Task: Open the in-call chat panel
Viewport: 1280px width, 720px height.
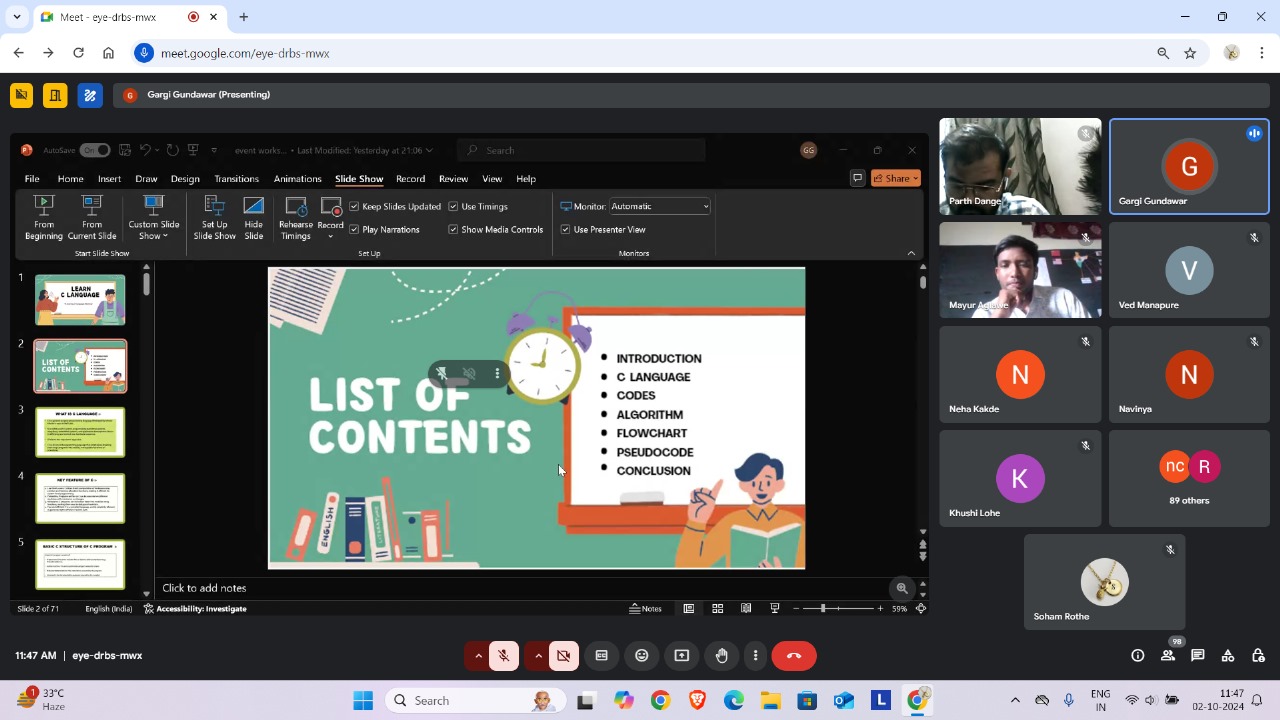Action: coord(1197,656)
